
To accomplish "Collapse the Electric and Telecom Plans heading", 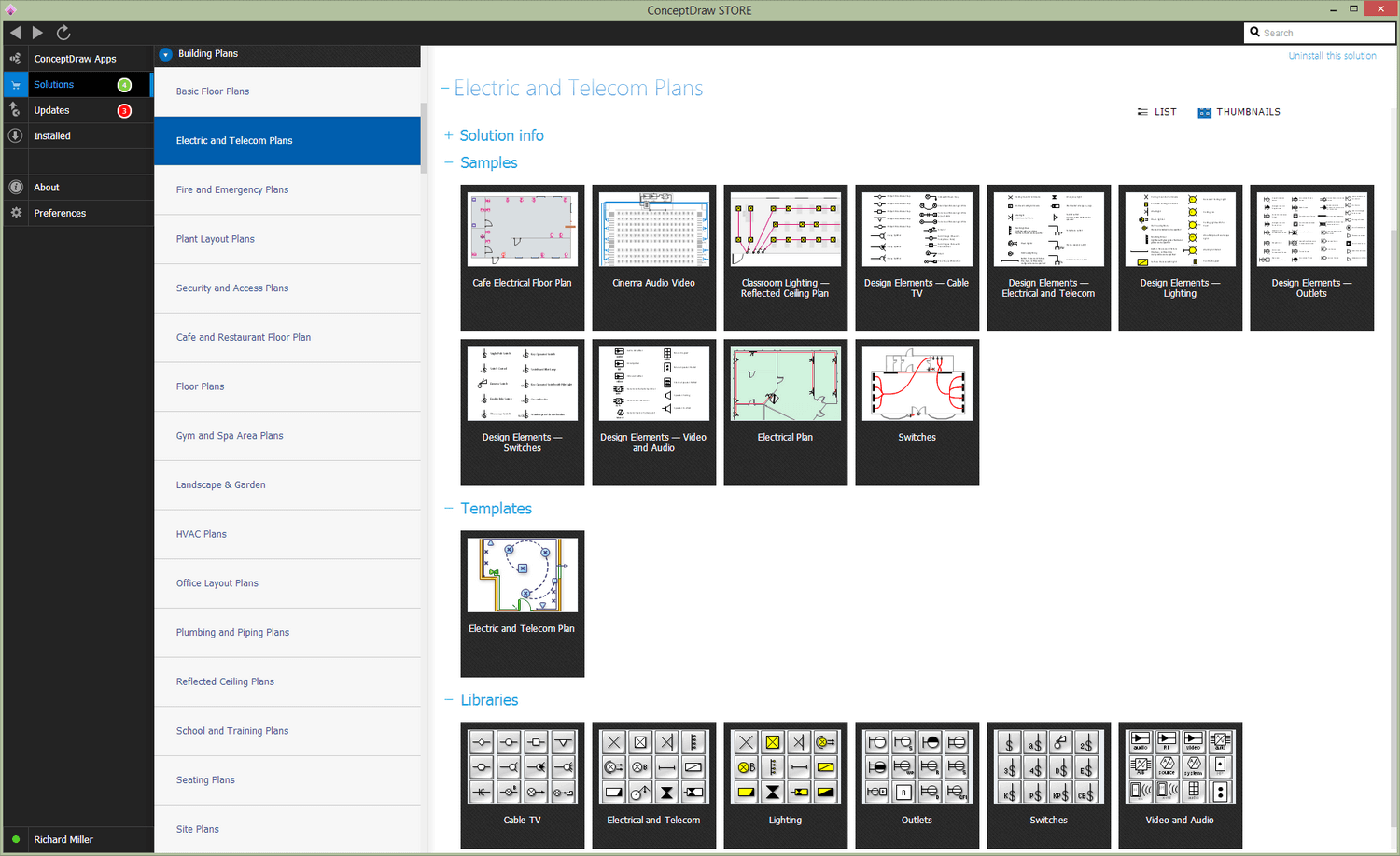I will 445,89.
